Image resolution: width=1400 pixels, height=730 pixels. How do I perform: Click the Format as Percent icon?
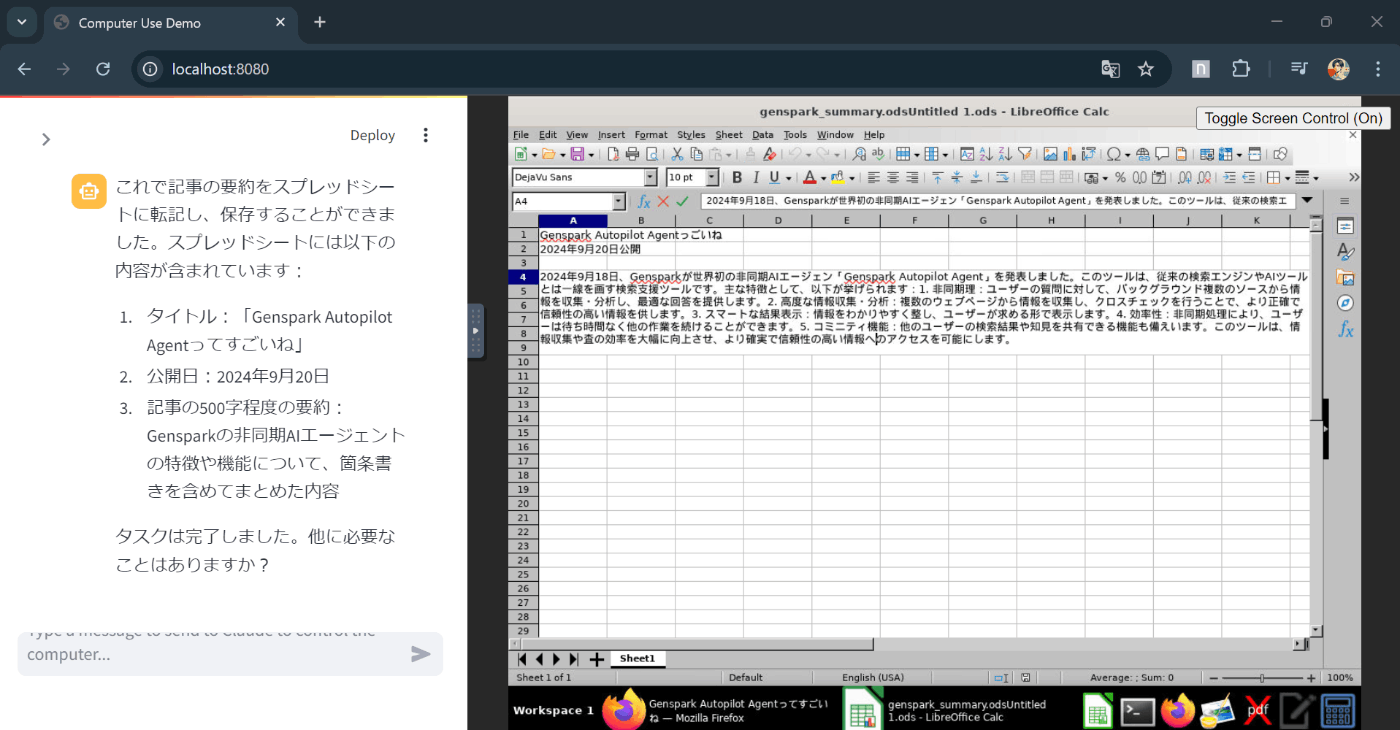click(1120, 177)
